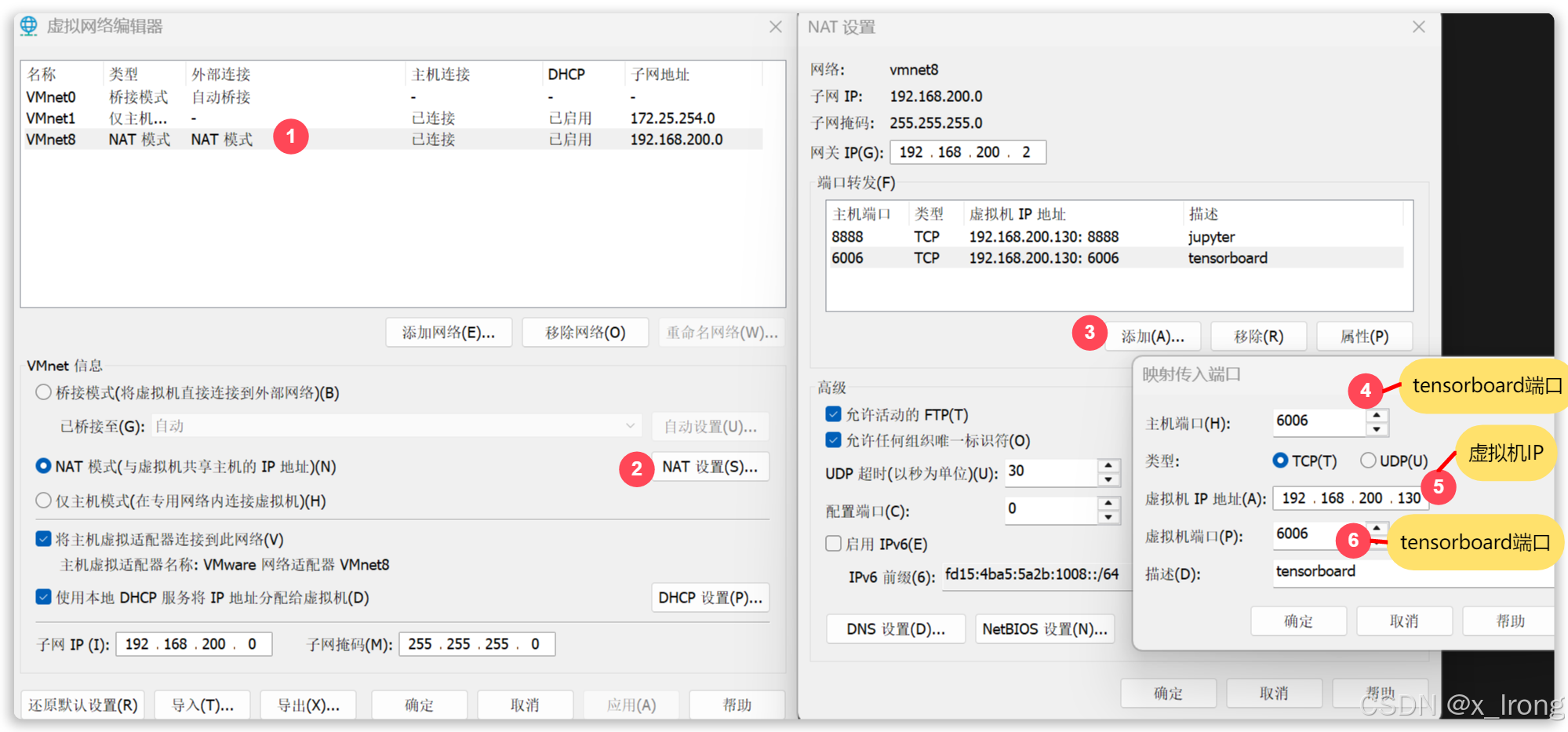Click 取消 in NAT 设置 window

(1274, 693)
